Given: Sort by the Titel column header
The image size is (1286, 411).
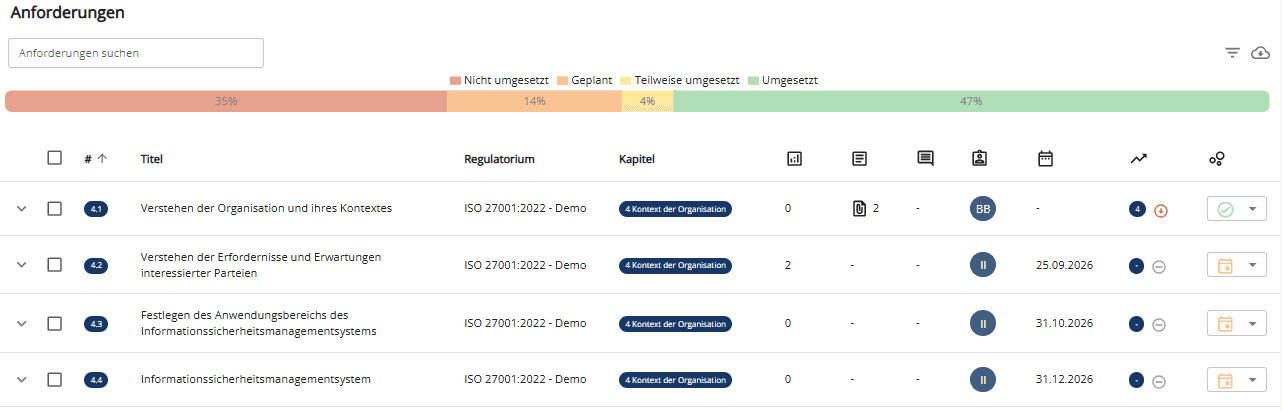Looking at the screenshot, I should pyautogui.click(x=152, y=159).
